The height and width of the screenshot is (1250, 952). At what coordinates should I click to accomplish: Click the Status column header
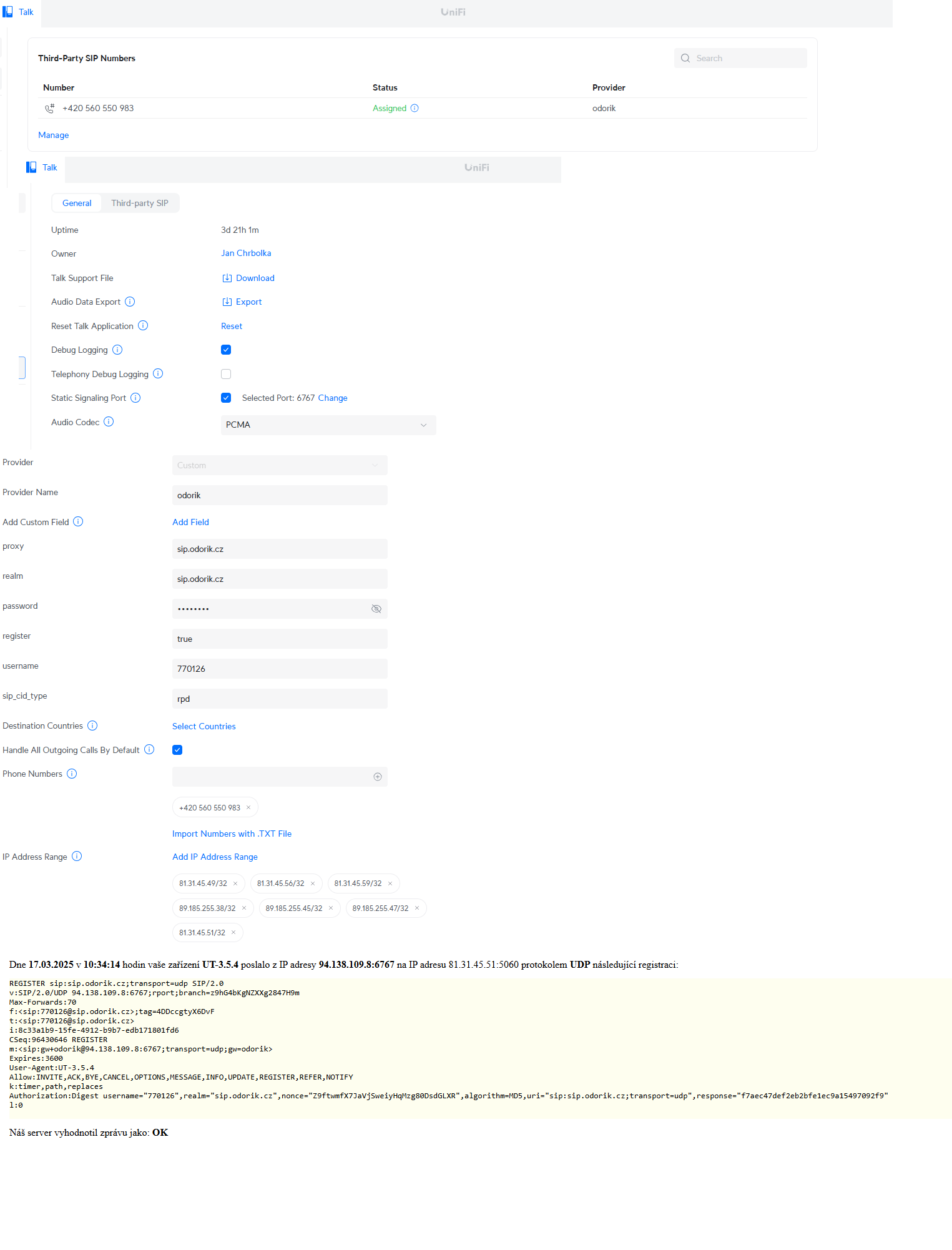(385, 87)
